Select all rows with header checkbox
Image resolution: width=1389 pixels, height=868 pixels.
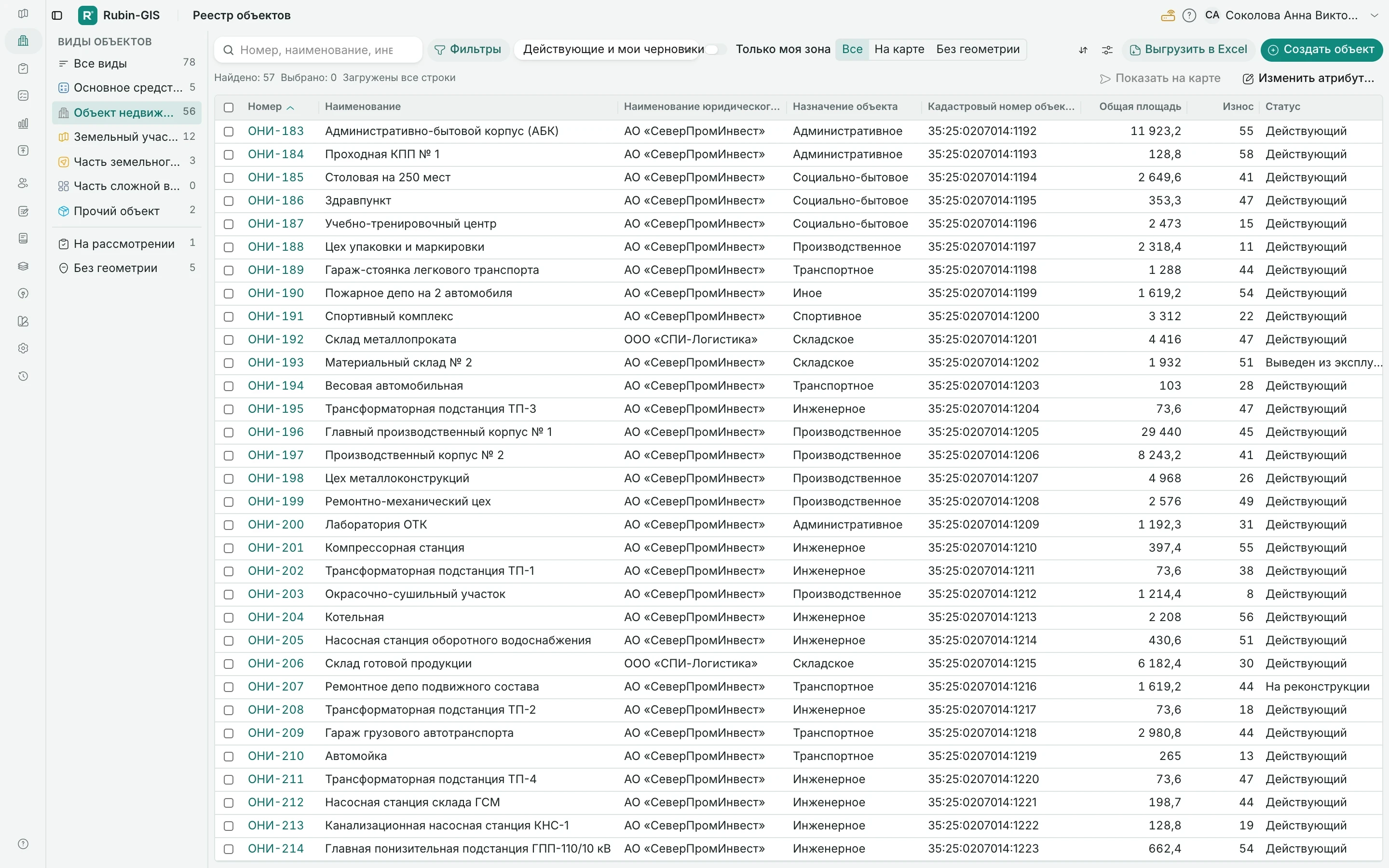(x=229, y=108)
